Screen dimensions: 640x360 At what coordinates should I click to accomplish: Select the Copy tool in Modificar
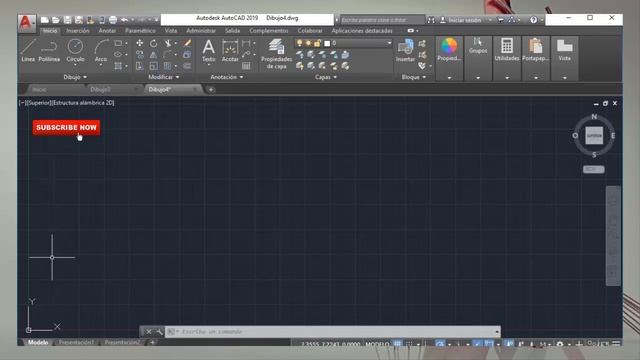coord(140,54)
